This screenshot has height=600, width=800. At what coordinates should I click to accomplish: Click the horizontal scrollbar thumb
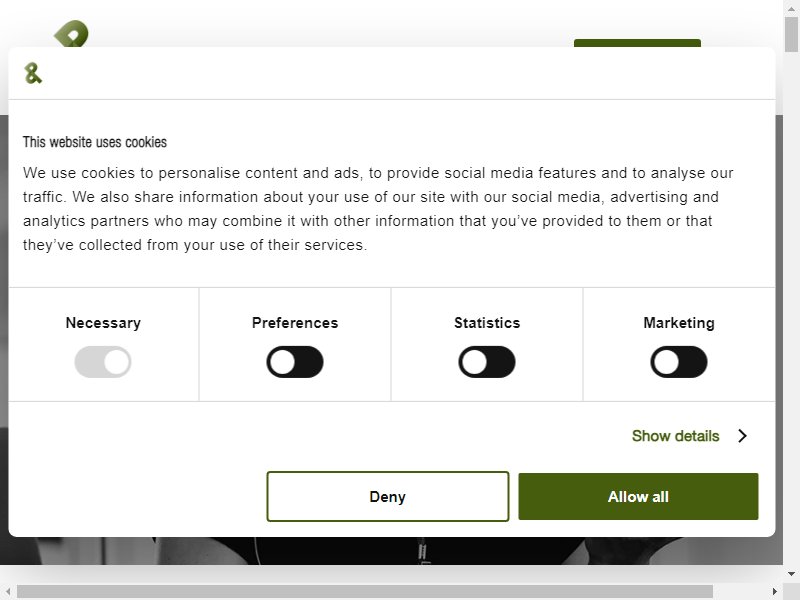(365, 592)
